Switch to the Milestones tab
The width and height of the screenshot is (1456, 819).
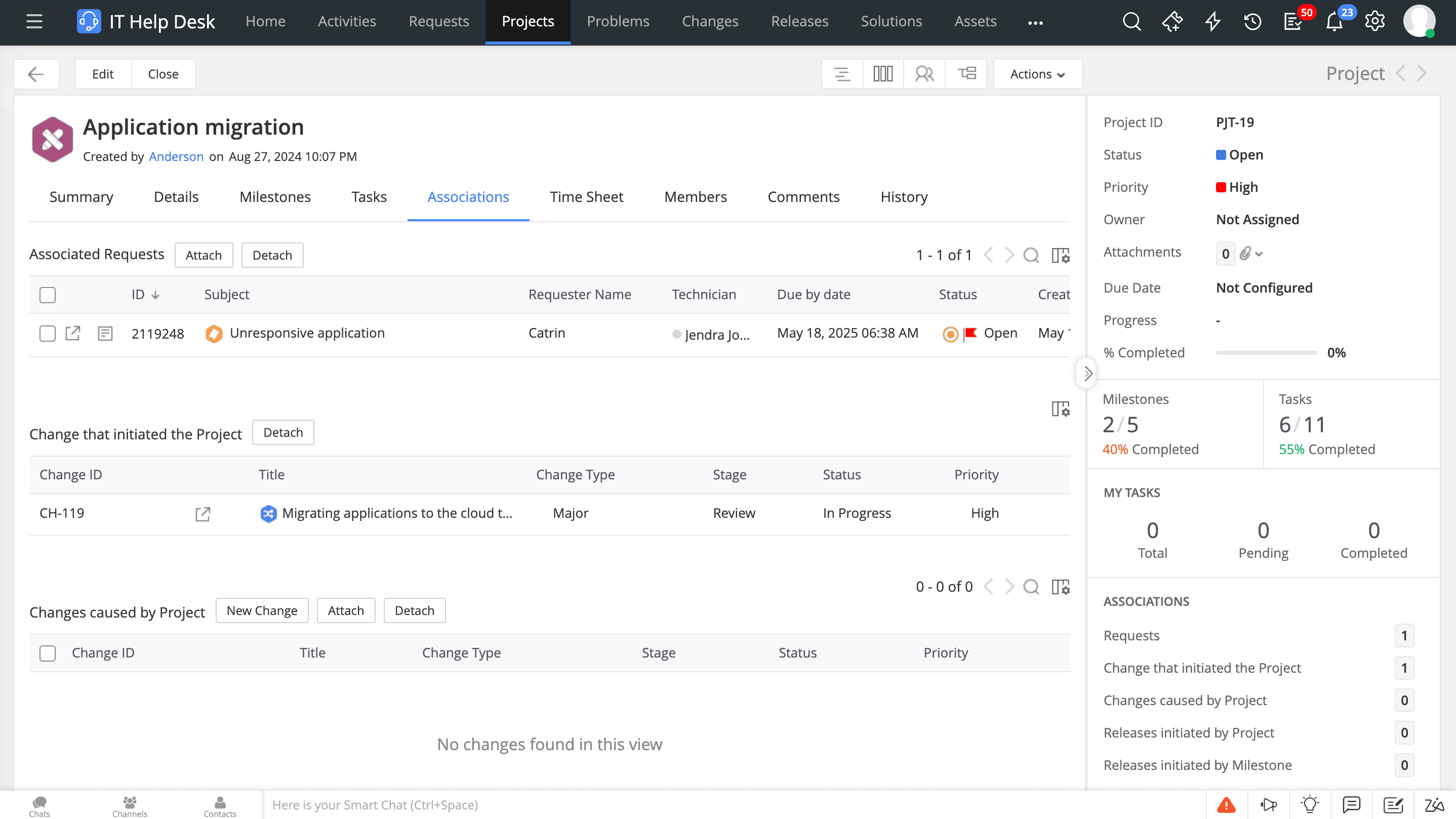275,197
